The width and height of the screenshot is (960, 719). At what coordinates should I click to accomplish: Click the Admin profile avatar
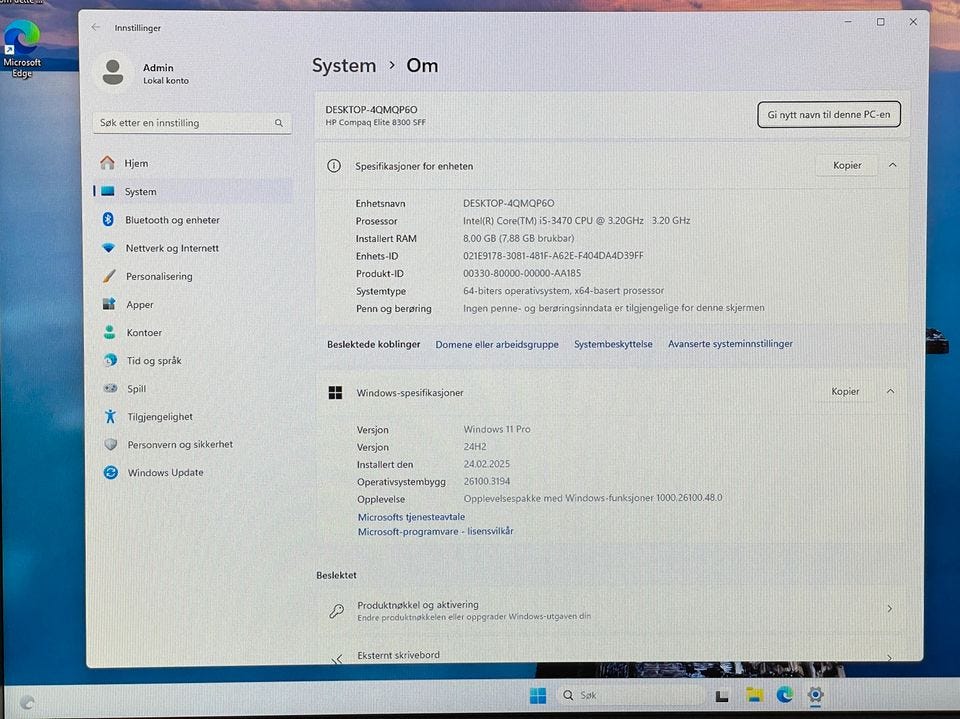113,72
